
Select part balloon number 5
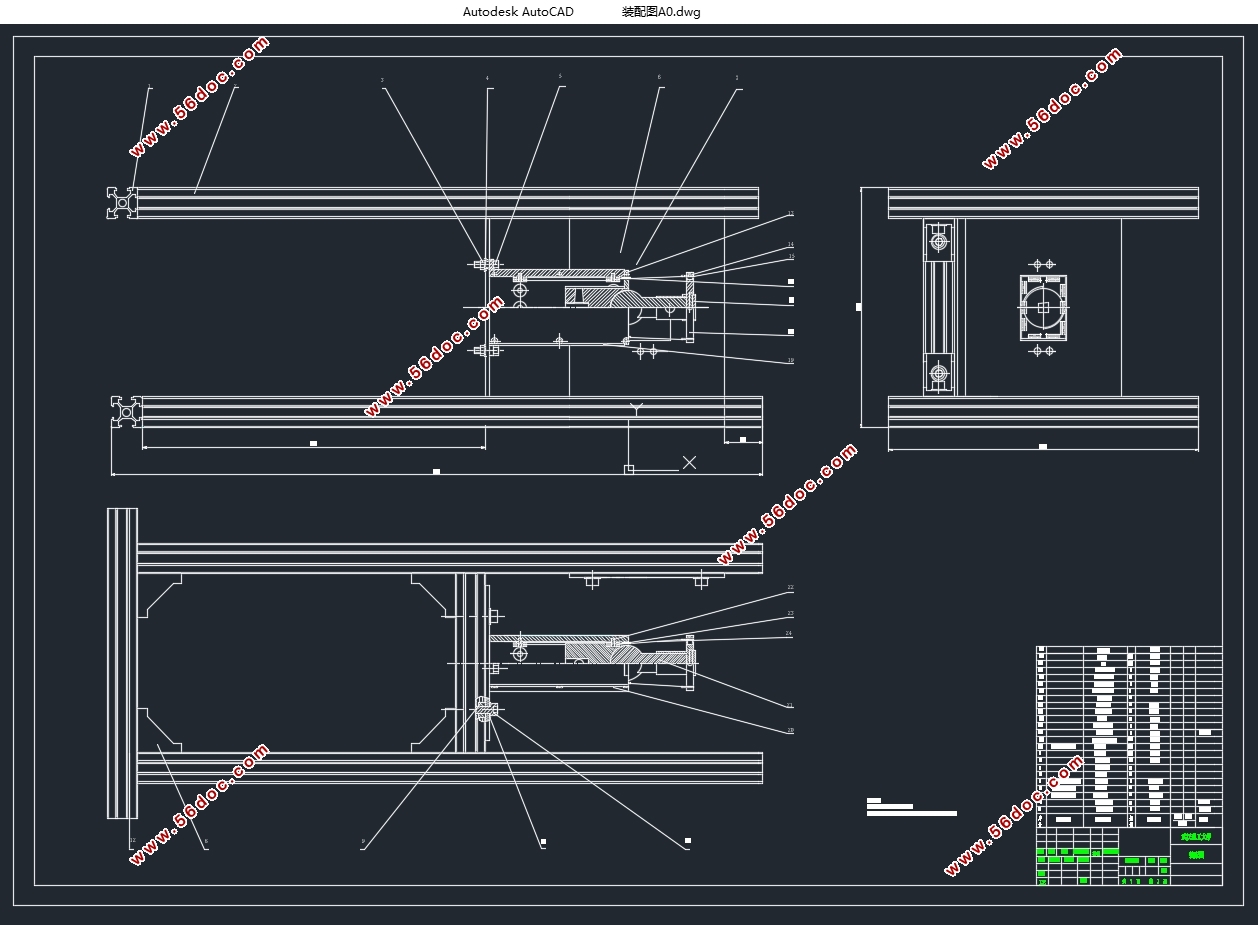click(x=560, y=76)
